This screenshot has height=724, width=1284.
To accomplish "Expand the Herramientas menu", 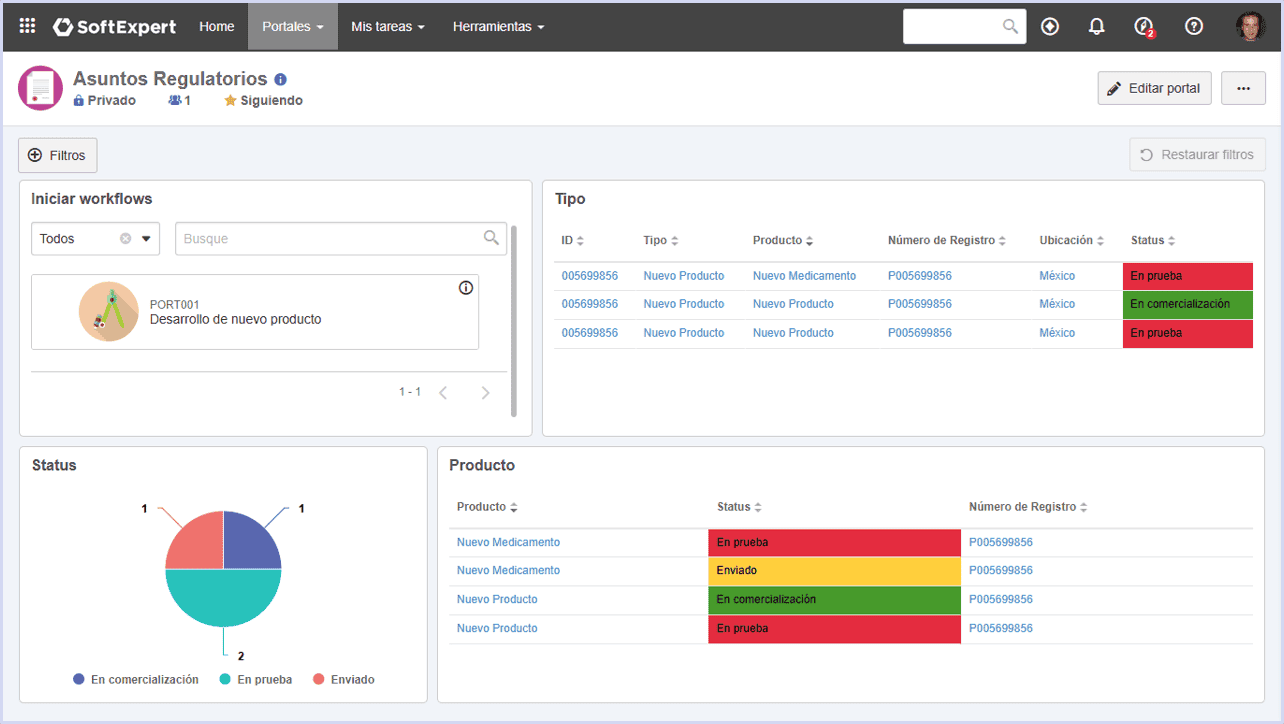I will coord(498,27).
